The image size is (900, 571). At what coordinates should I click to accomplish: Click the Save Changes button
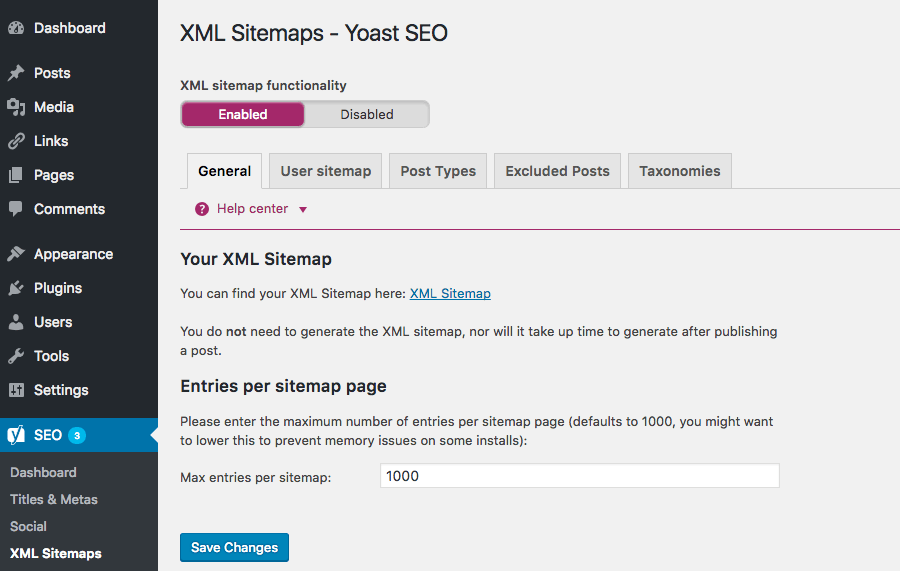pos(234,547)
